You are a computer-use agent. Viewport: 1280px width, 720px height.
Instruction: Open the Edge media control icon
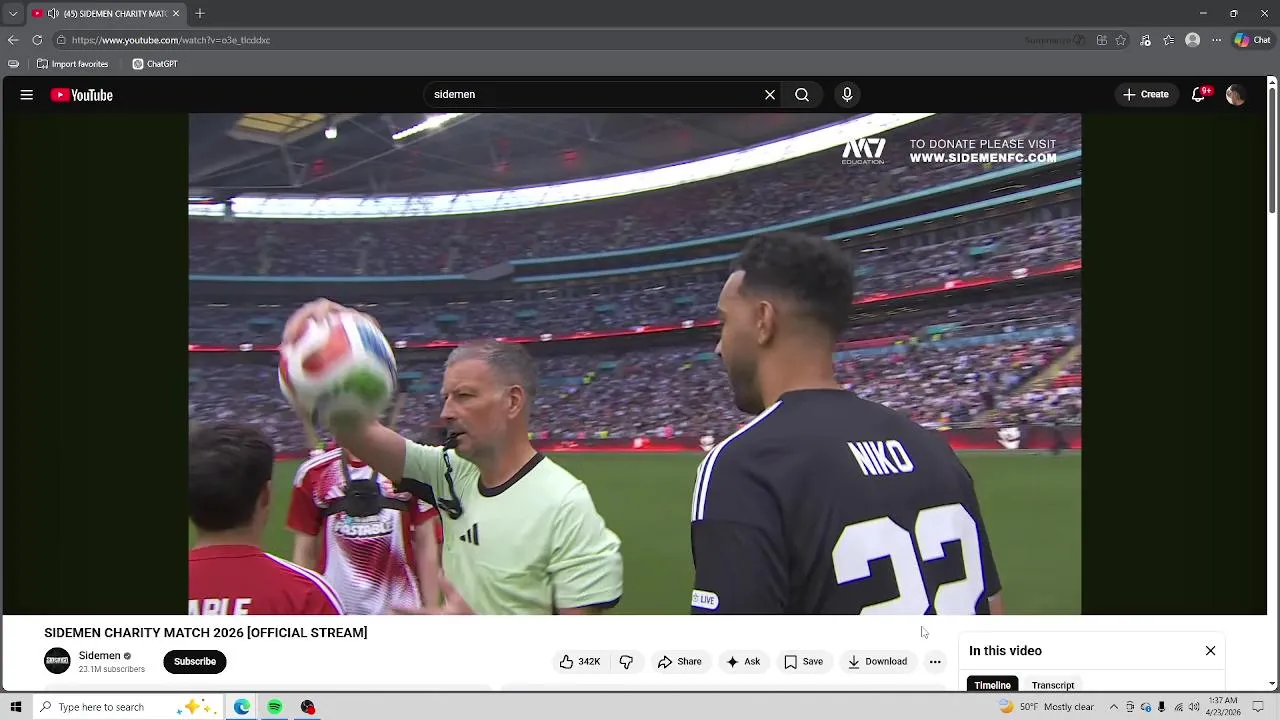pos(1145,40)
